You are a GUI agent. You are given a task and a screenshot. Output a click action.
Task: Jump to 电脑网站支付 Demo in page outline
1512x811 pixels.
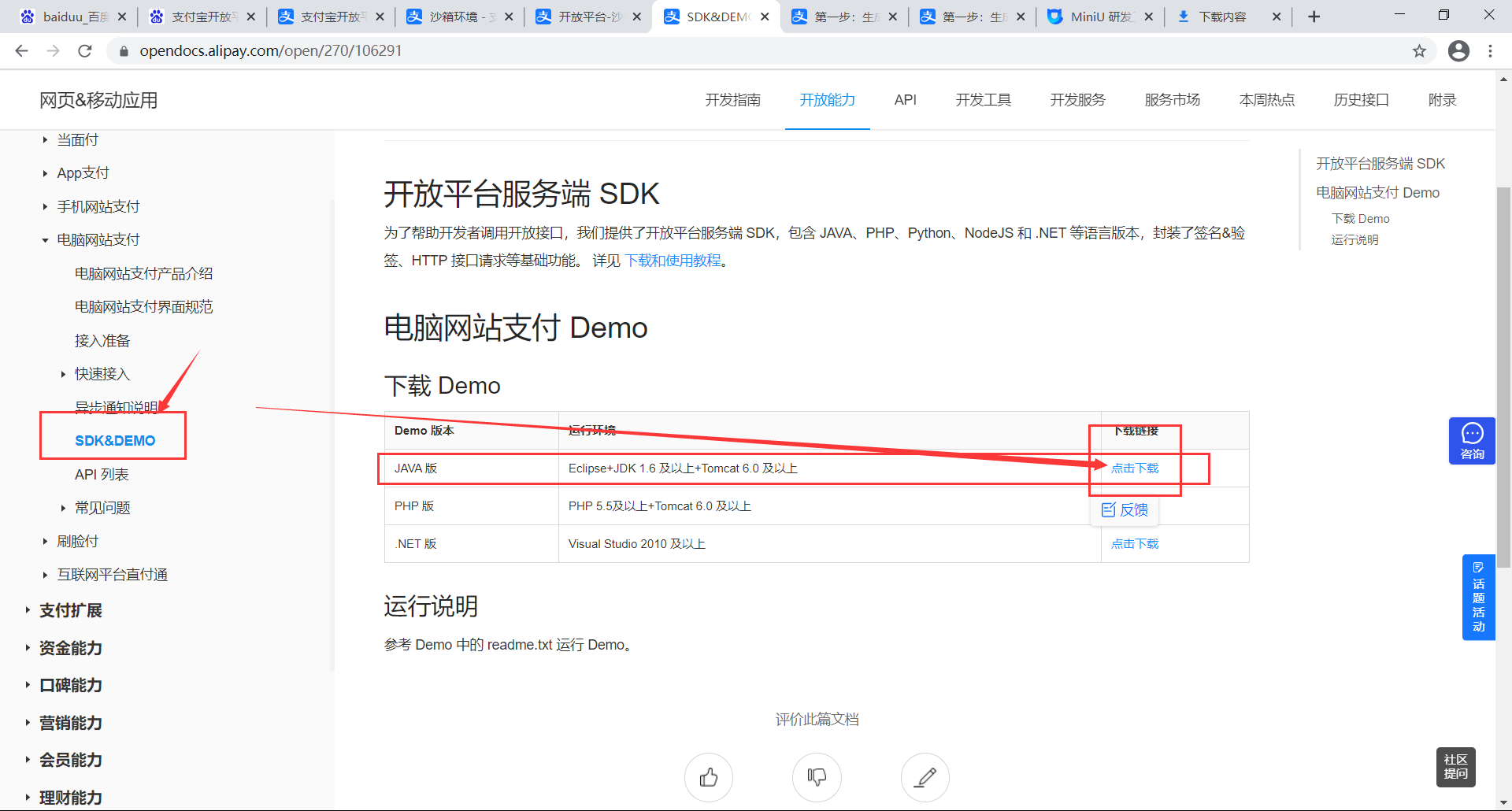[1377, 193]
